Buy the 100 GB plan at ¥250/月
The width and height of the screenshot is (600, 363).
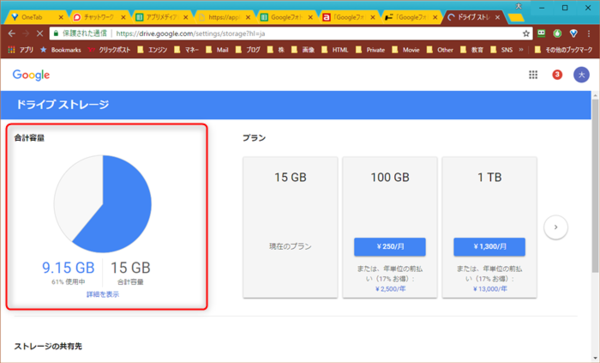click(390, 247)
